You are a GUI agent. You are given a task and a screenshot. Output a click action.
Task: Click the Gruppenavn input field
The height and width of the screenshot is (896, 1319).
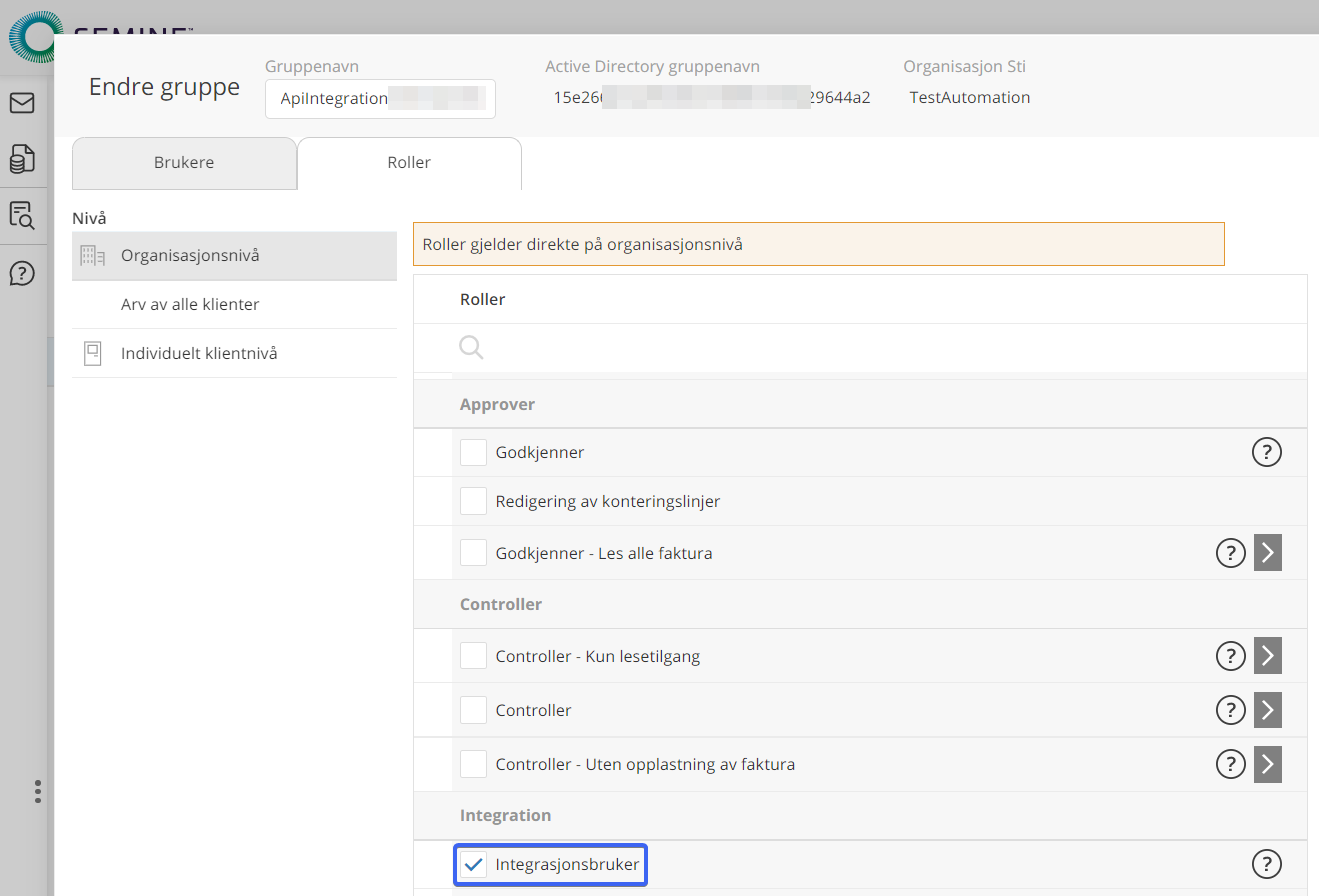tap(380, 98)
